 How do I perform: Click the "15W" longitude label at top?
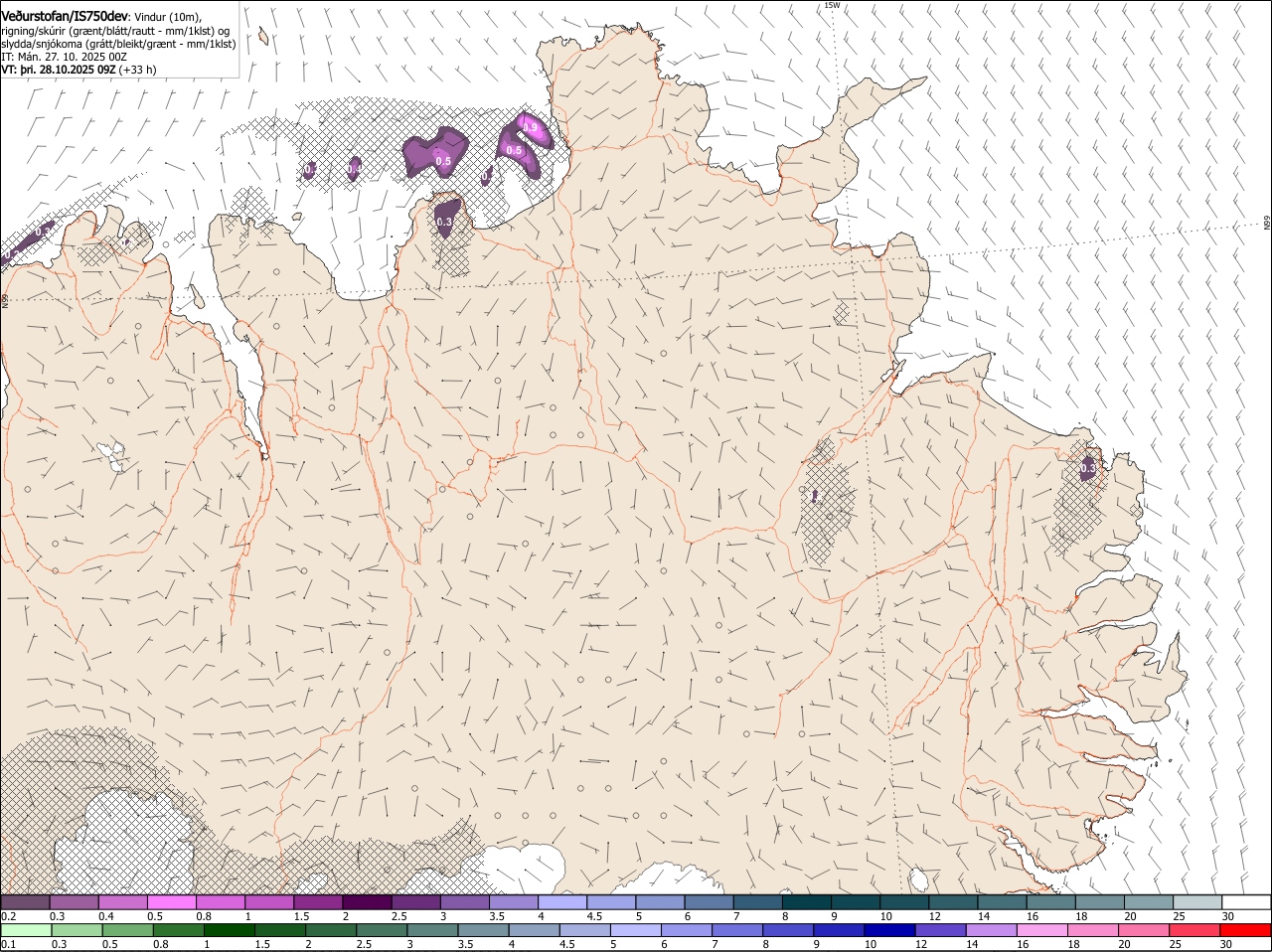[x=832, y=5]
